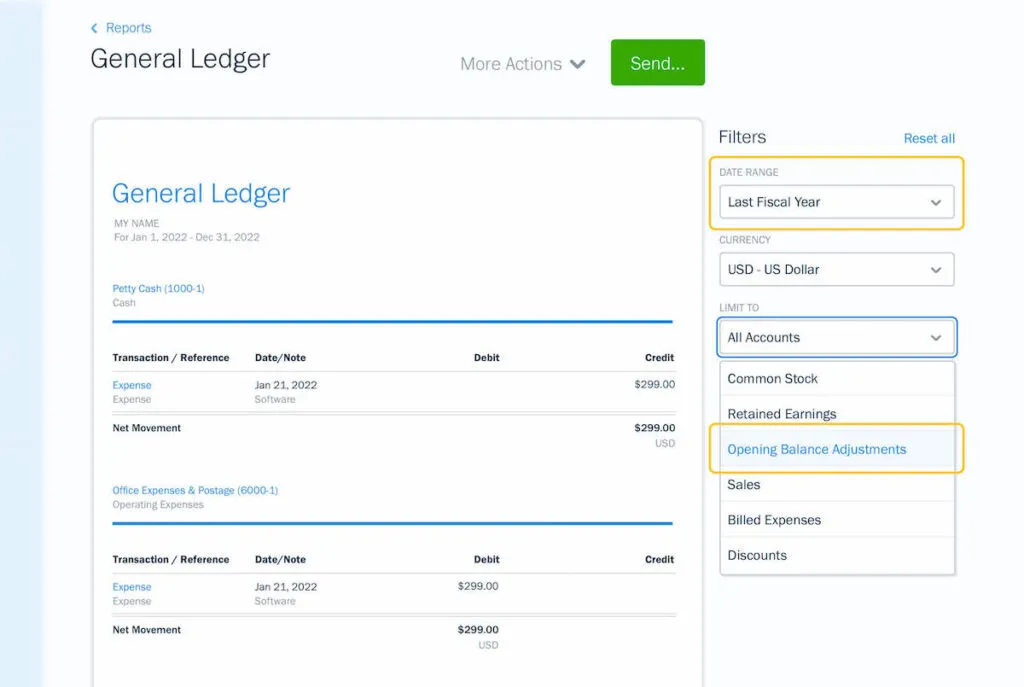Select Retained Earnings from the accounts list
This screenshot has height=687, width=1024.
click(781, 414)
